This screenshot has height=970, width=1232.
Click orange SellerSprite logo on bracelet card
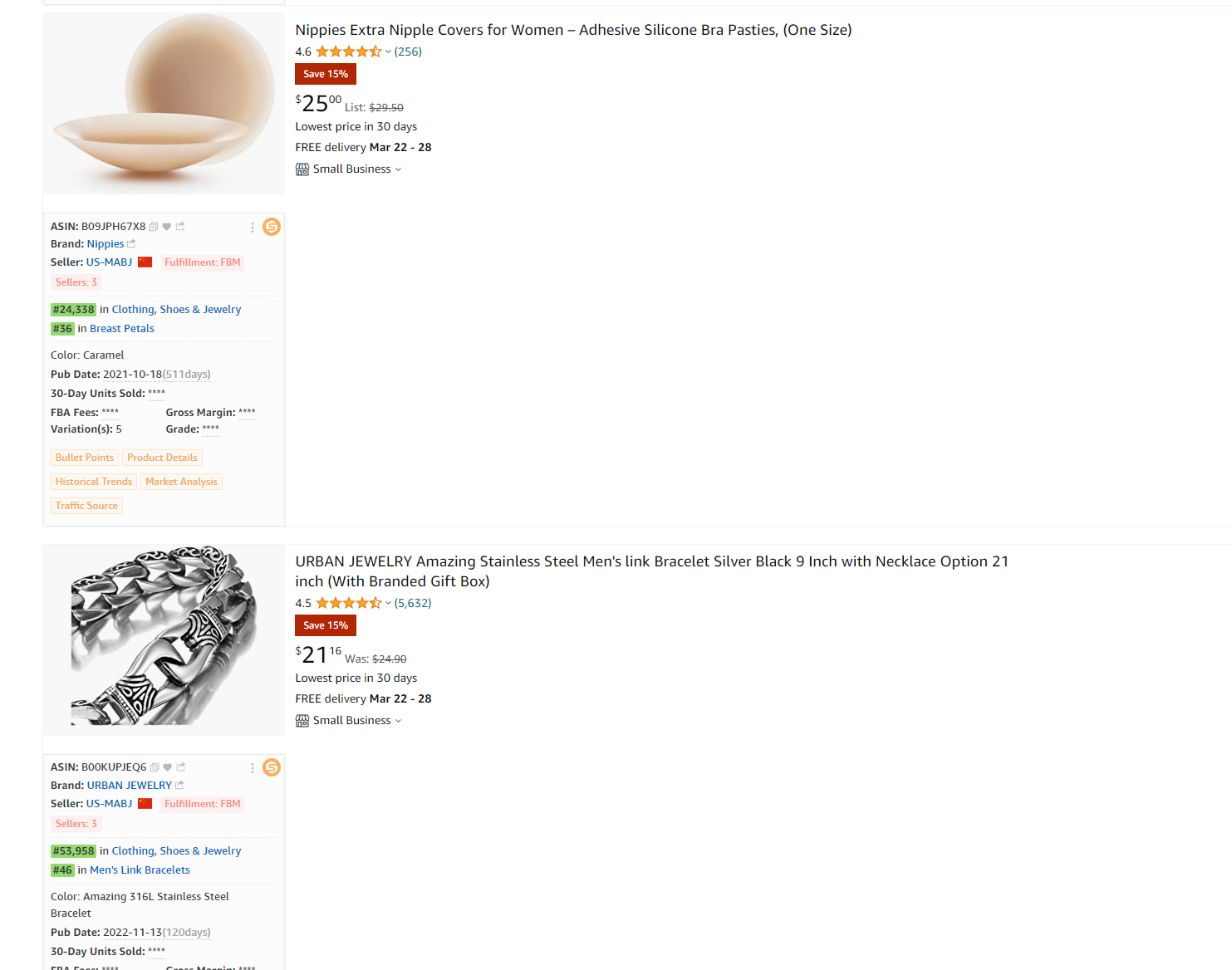point(272,767)
